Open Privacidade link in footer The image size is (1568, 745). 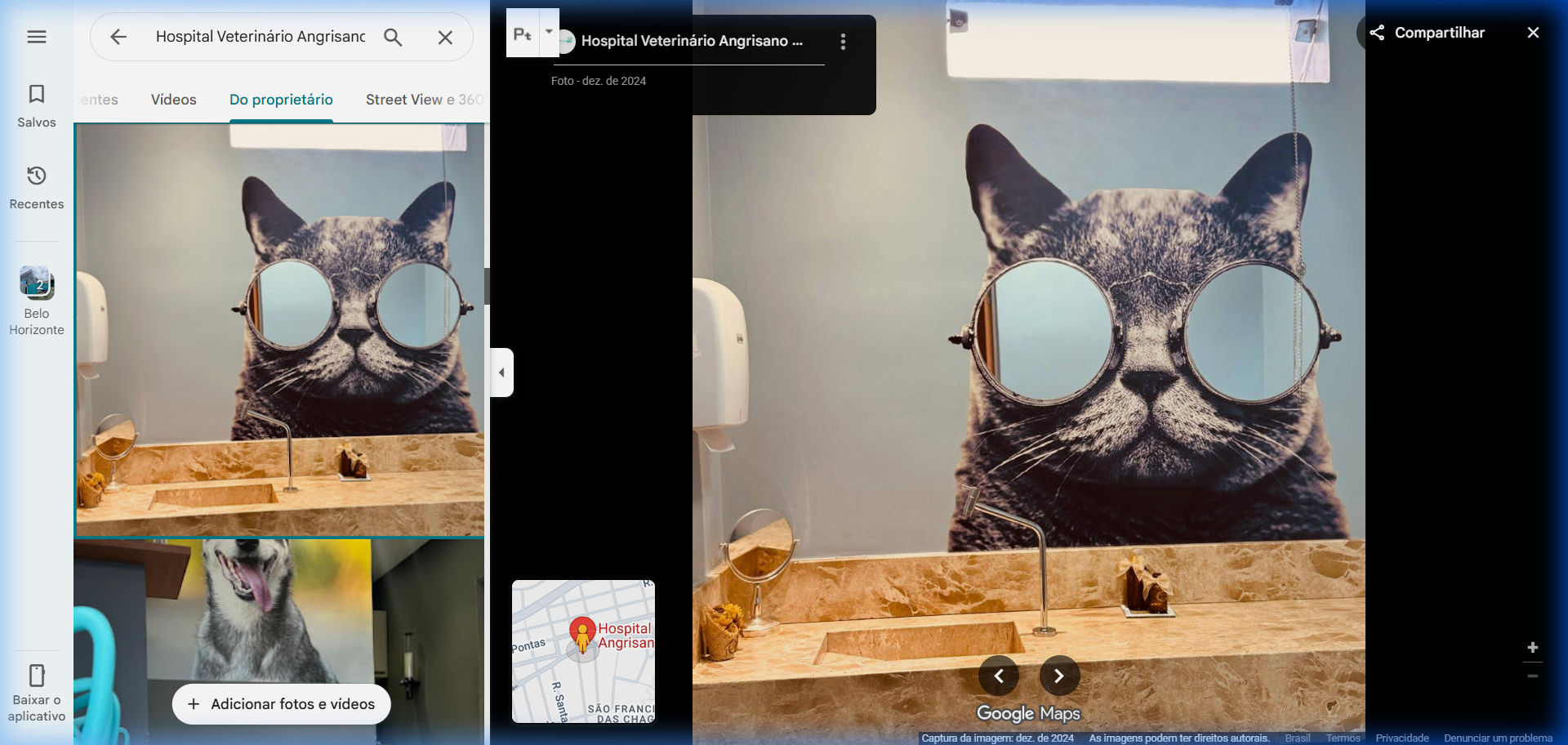click(1402, 738)
